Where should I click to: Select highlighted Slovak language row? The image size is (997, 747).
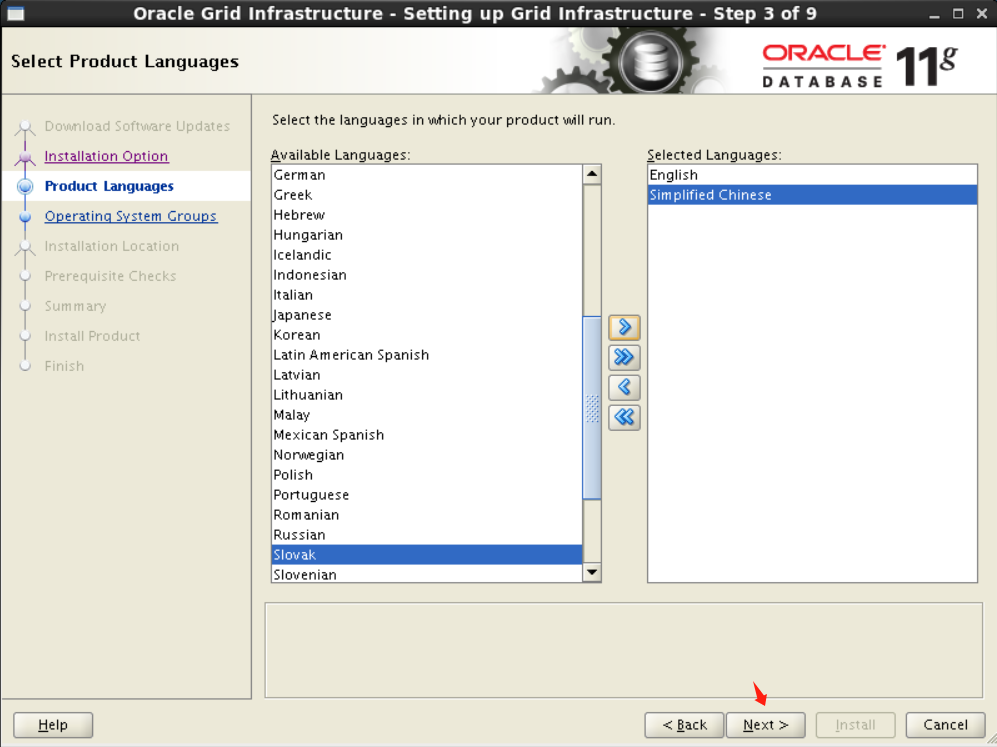(x=427, y=555)
